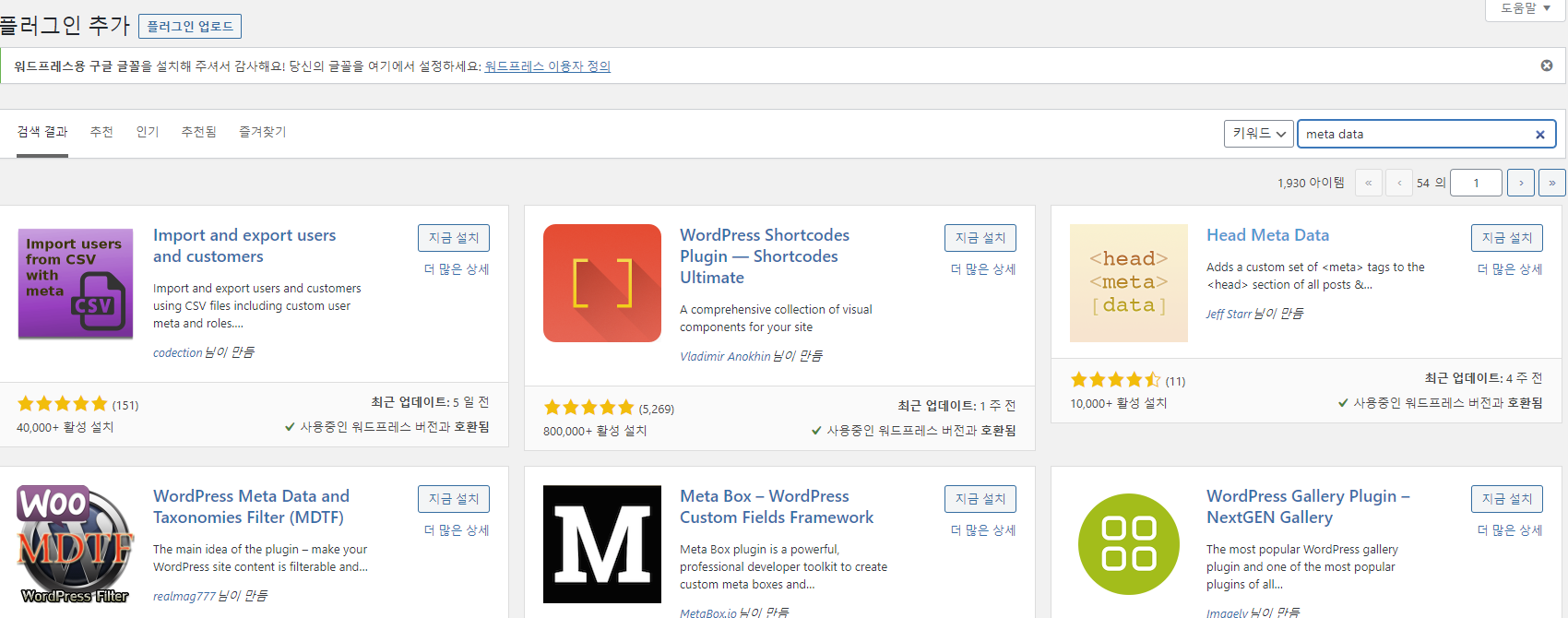Click the Import users from CSV plugin icon
The width and height of the screenshot is (1568, 618).
(76, 283)
